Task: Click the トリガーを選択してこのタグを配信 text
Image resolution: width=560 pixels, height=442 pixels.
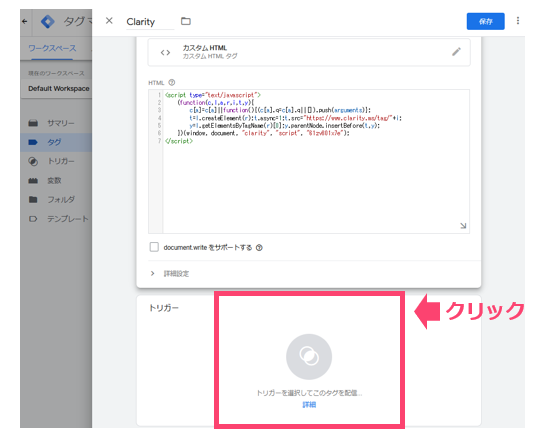Action: coord(309,393)
